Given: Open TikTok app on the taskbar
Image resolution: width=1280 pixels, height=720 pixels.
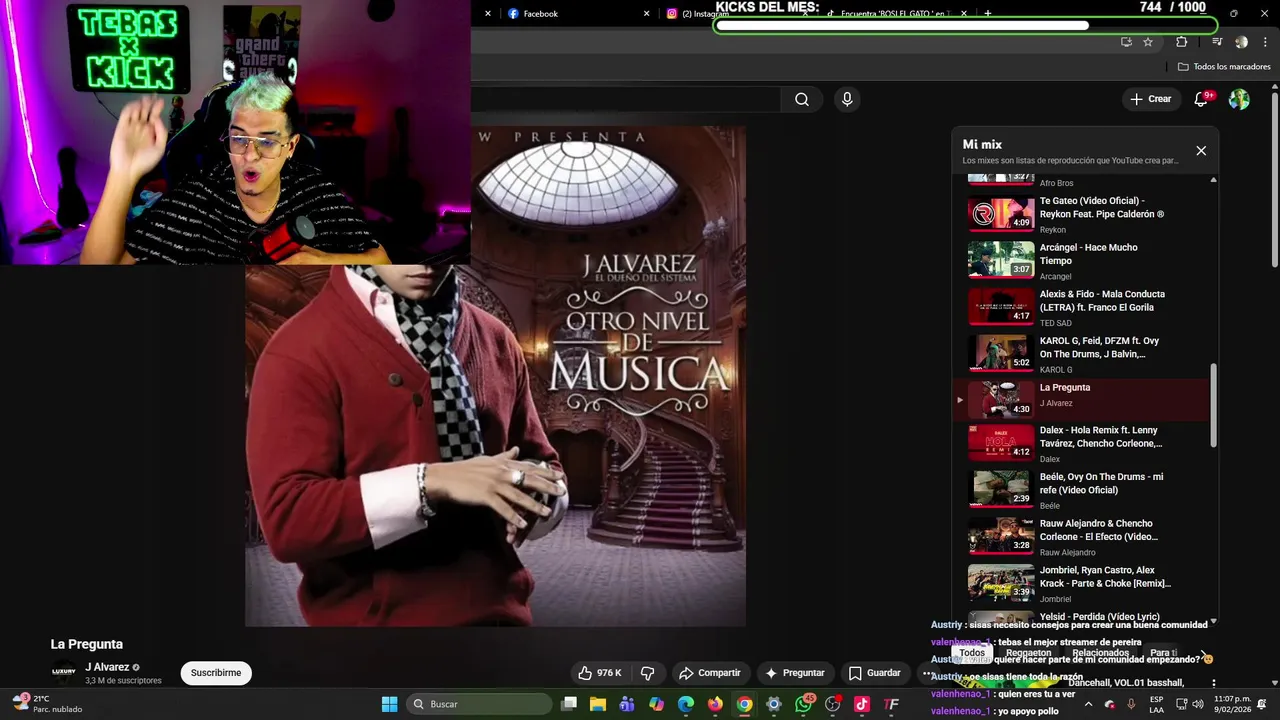Looking at the screenshot, I should pos(862,704).
